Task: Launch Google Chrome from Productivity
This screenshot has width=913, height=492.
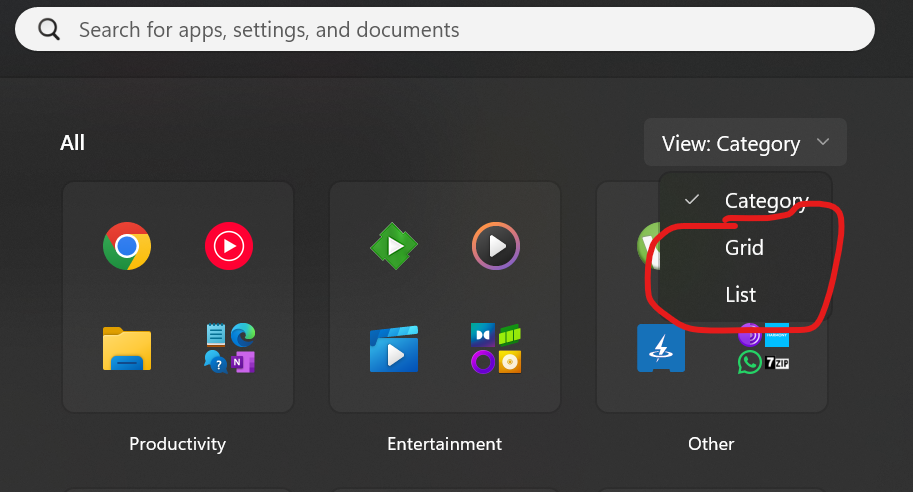Action: 127,246
